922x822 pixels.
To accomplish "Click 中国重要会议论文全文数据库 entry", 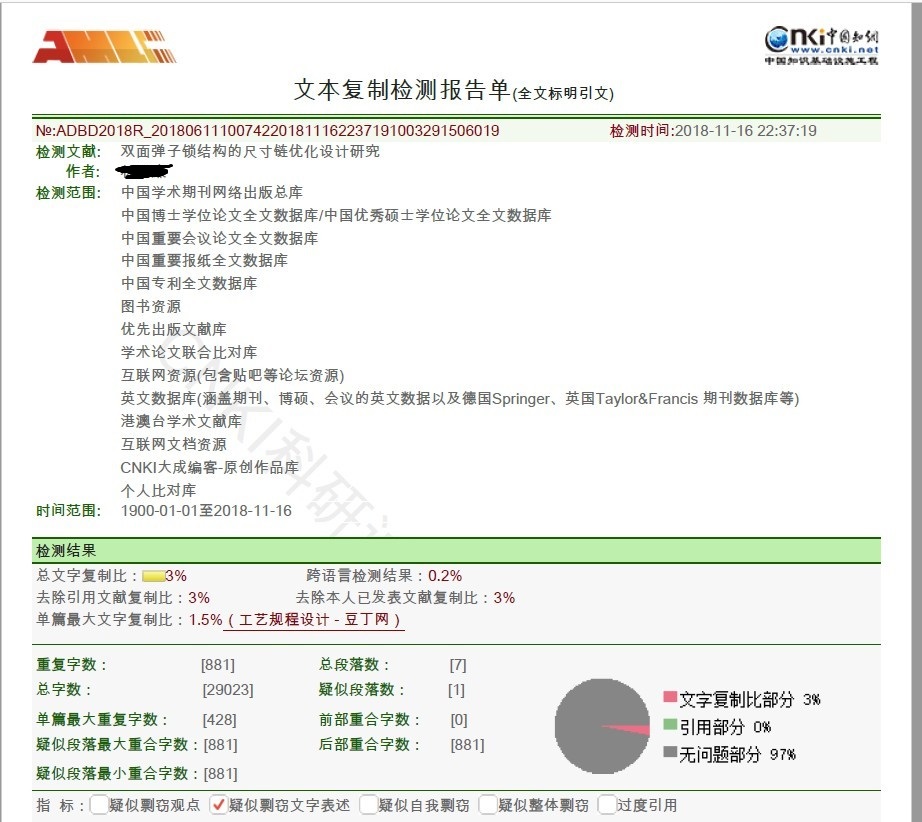I will click(x=219, y=238).
